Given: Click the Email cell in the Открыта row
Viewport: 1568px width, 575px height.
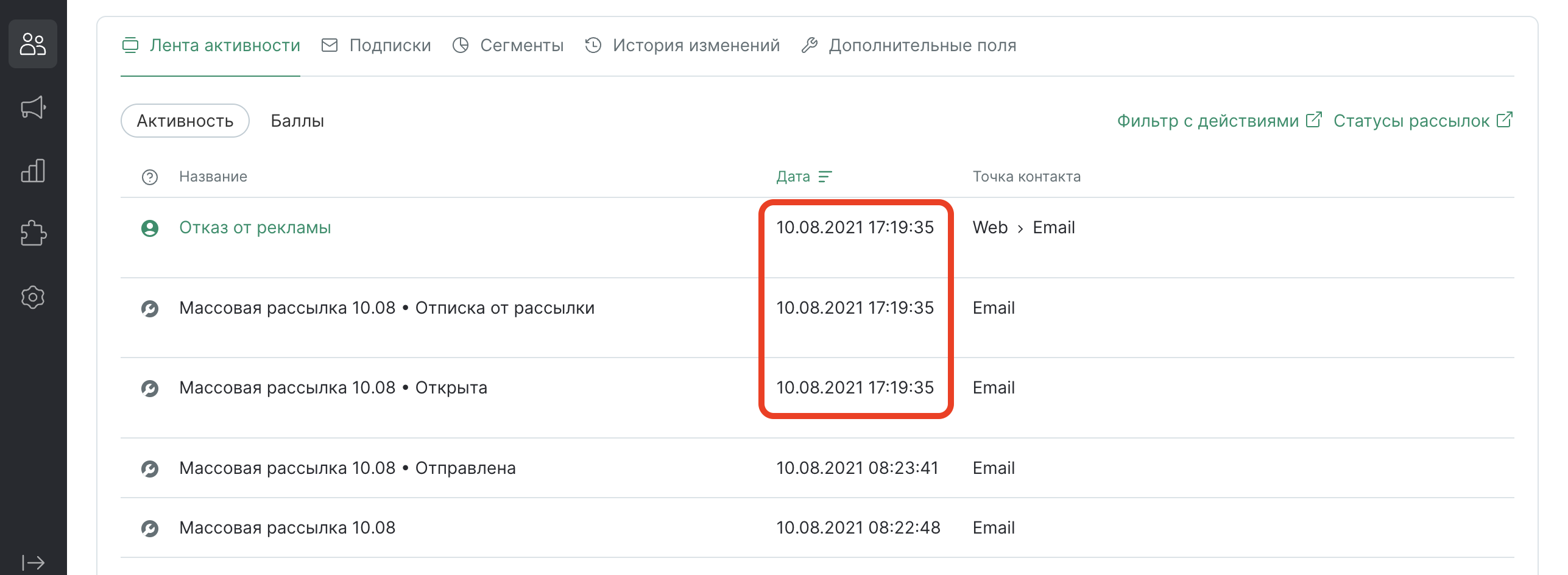Looking at the screenshot, I should (994, 387).
